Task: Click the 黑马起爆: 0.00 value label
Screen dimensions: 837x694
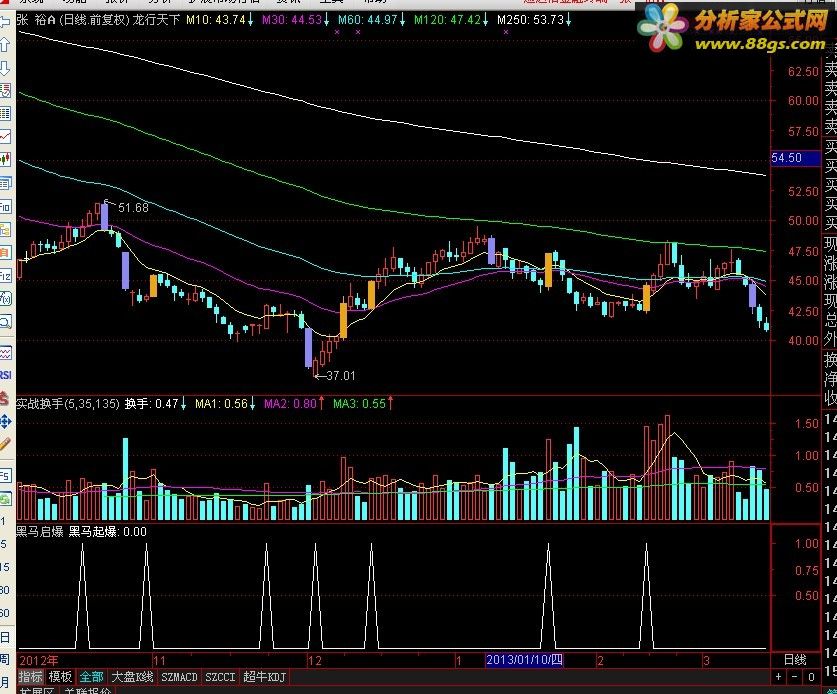Action: coord(107,532)
